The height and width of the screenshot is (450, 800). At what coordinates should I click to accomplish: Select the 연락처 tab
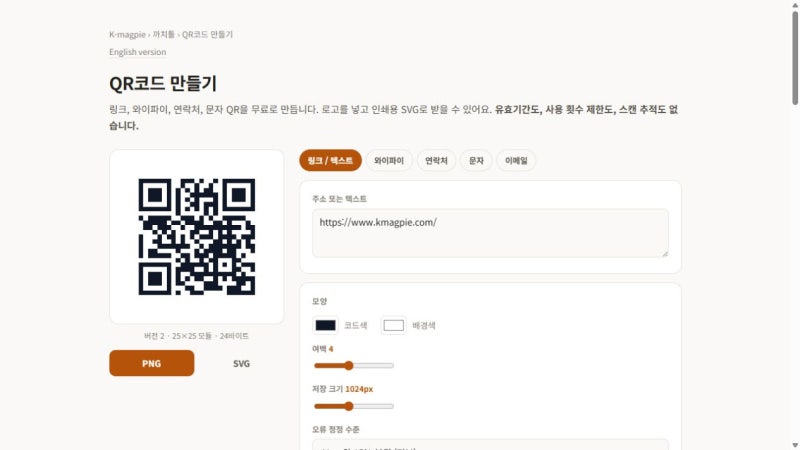click(436, 160)
